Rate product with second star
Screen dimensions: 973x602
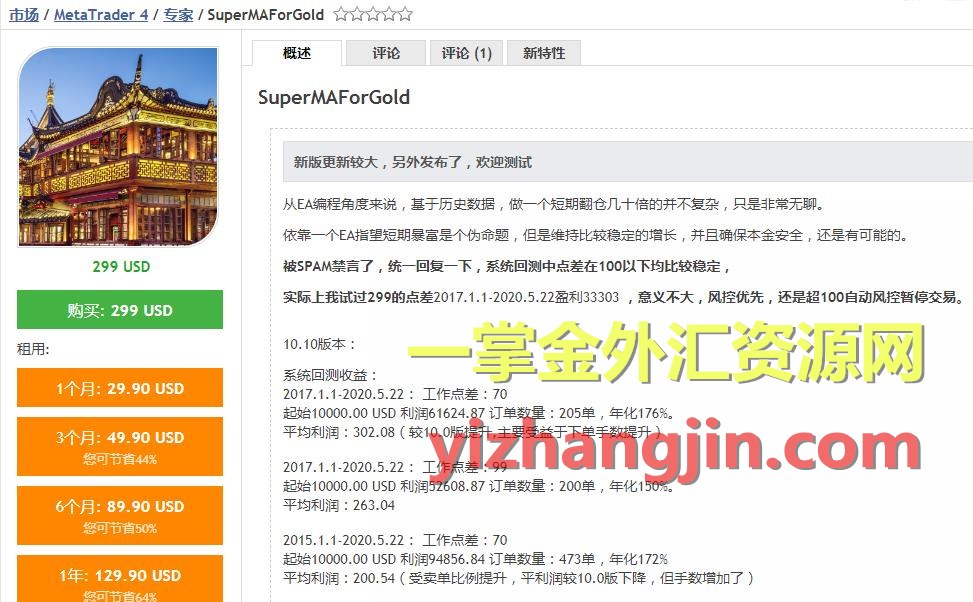pyautogui.click(x=357, y=14)
